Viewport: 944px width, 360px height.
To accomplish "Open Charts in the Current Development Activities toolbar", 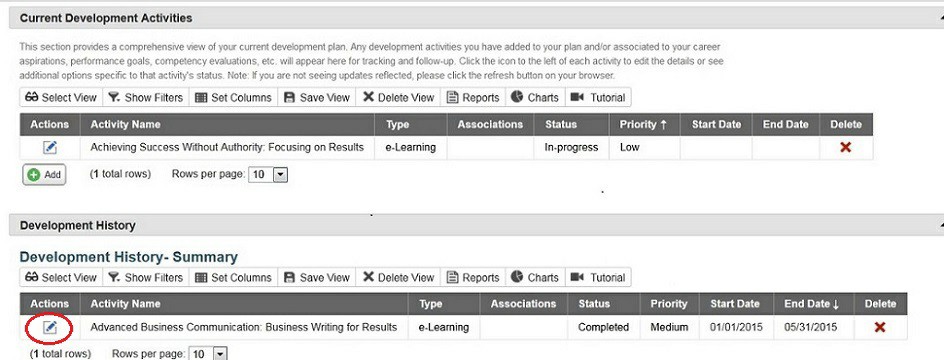I will click(535, 98).
